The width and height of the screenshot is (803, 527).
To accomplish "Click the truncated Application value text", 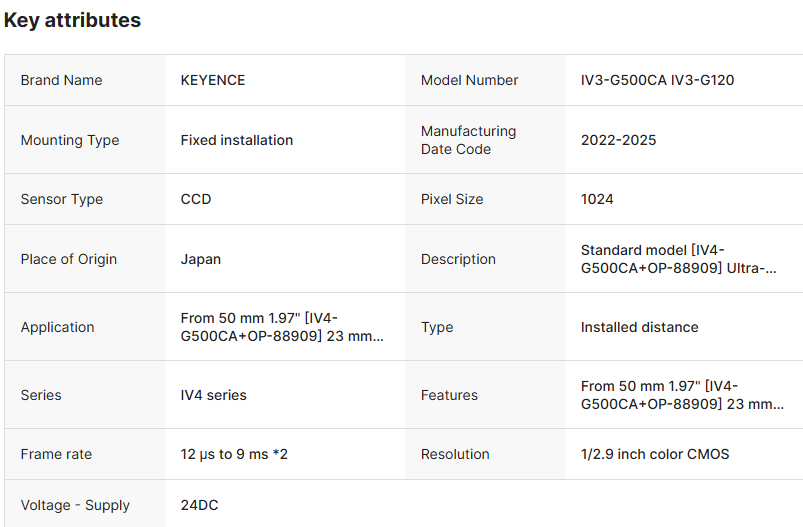I will point(282,327).
